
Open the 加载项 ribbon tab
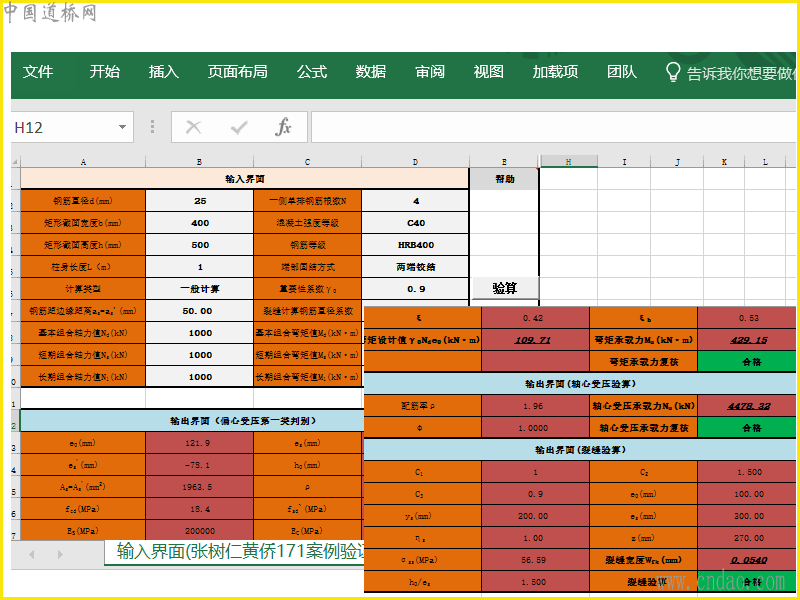pyautogui.click(x=555, y=72)
